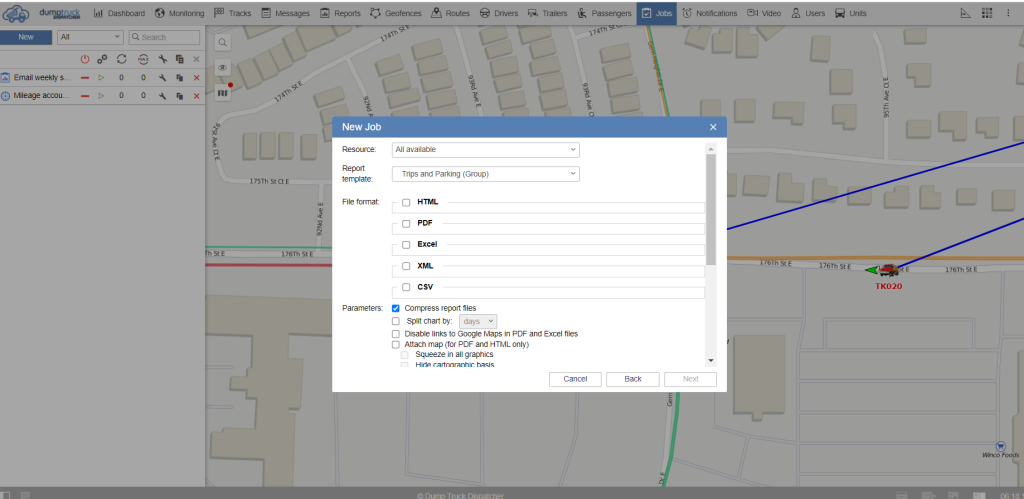Go to the Routes tab
1024x499 pixels.
452,13
